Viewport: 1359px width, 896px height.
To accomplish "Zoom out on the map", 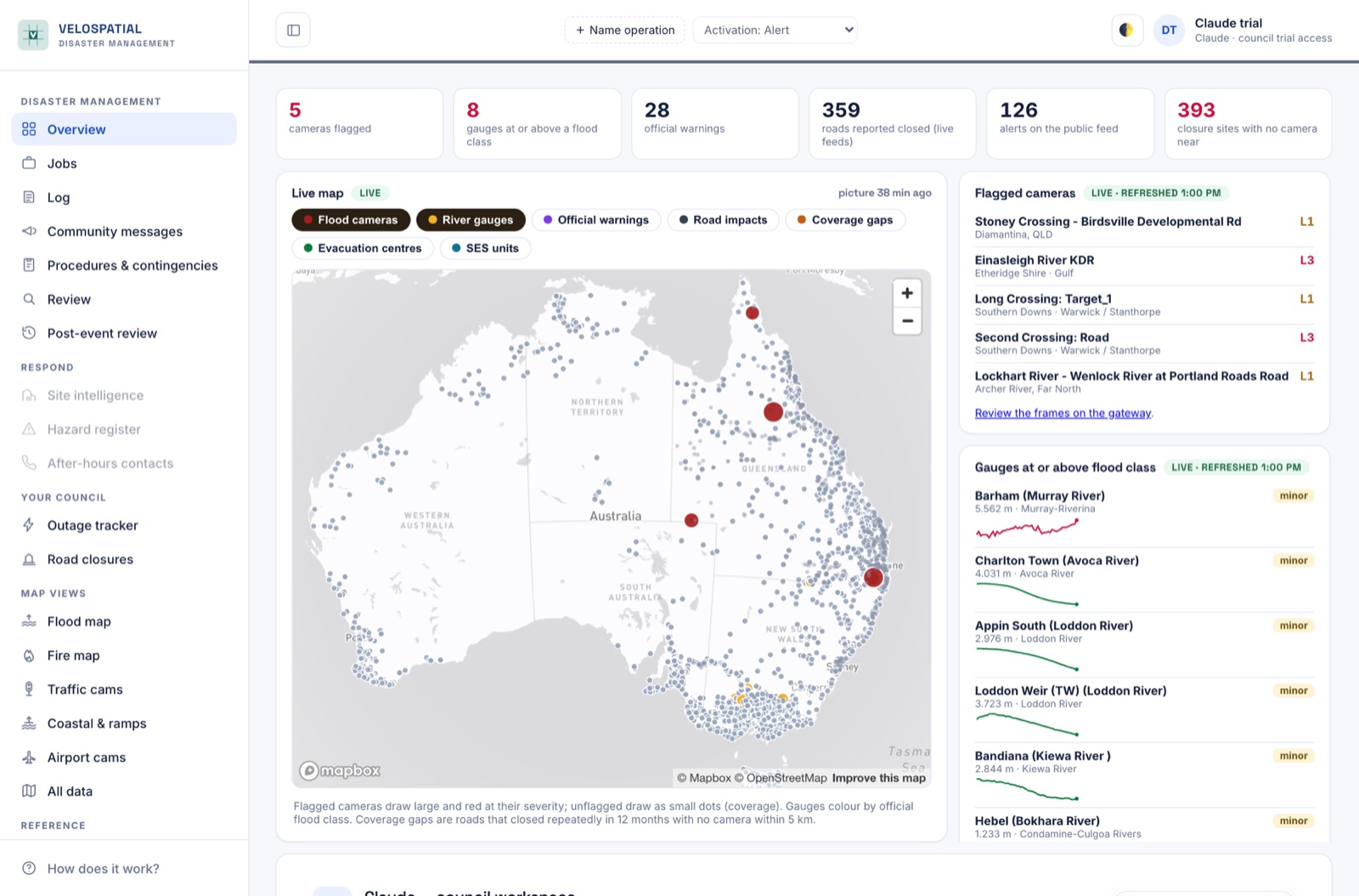I will [x=907, y=321].
